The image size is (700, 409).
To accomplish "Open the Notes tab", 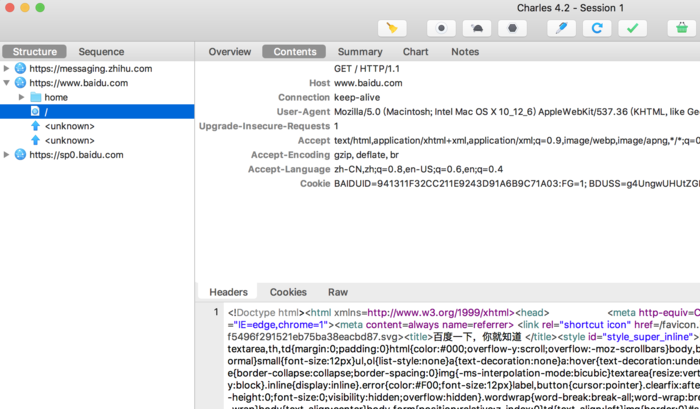I will coord(465,51).
